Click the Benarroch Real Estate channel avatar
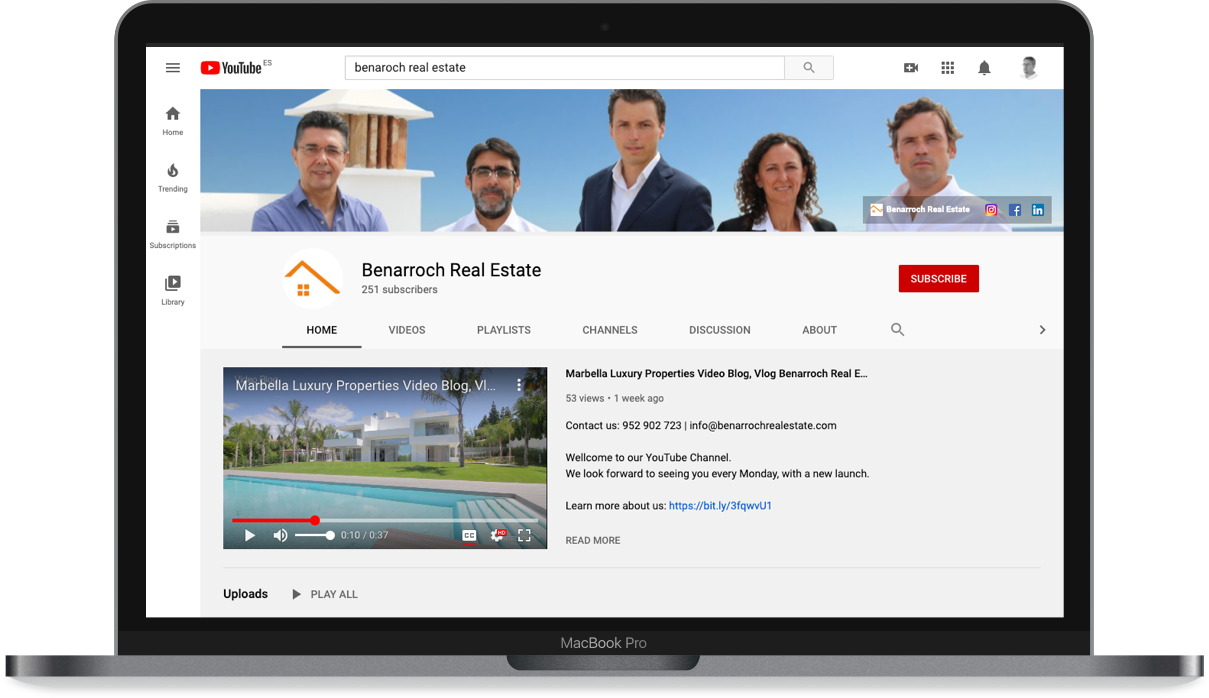This screenshot has width=1209, height=698. (312, 278)
